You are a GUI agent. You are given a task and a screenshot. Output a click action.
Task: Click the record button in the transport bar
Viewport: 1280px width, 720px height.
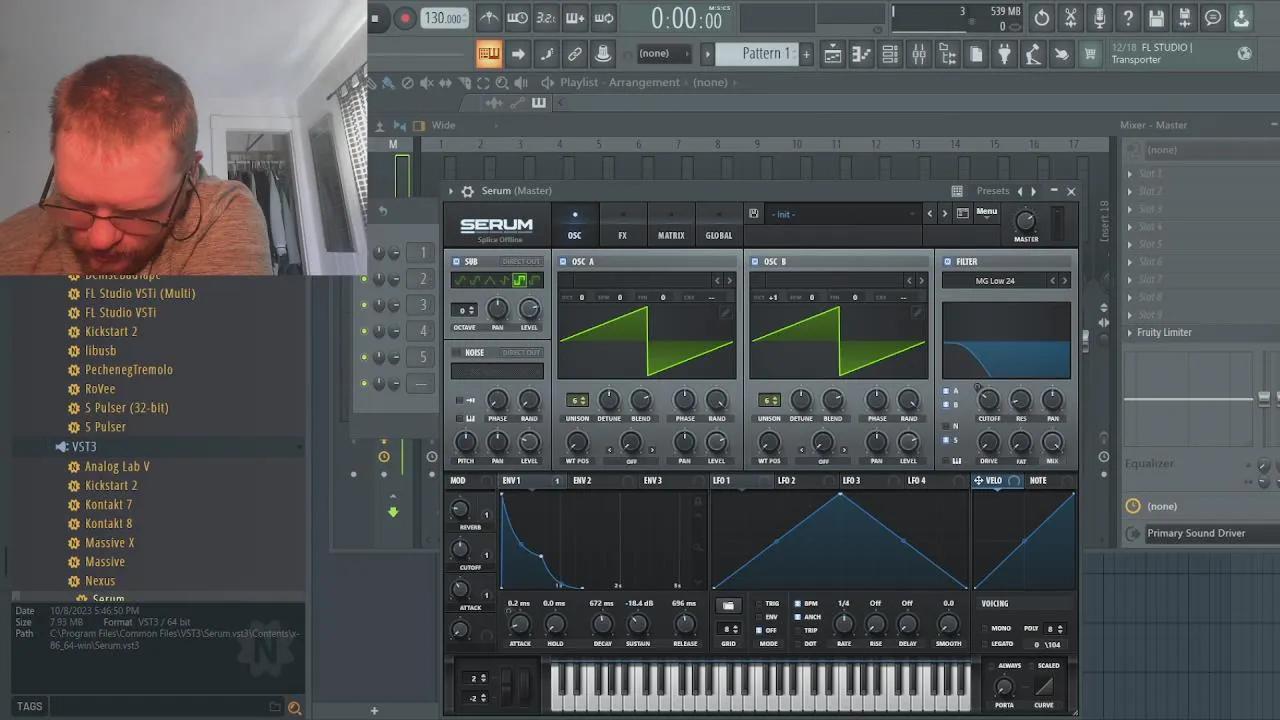(x=405, y=18)
